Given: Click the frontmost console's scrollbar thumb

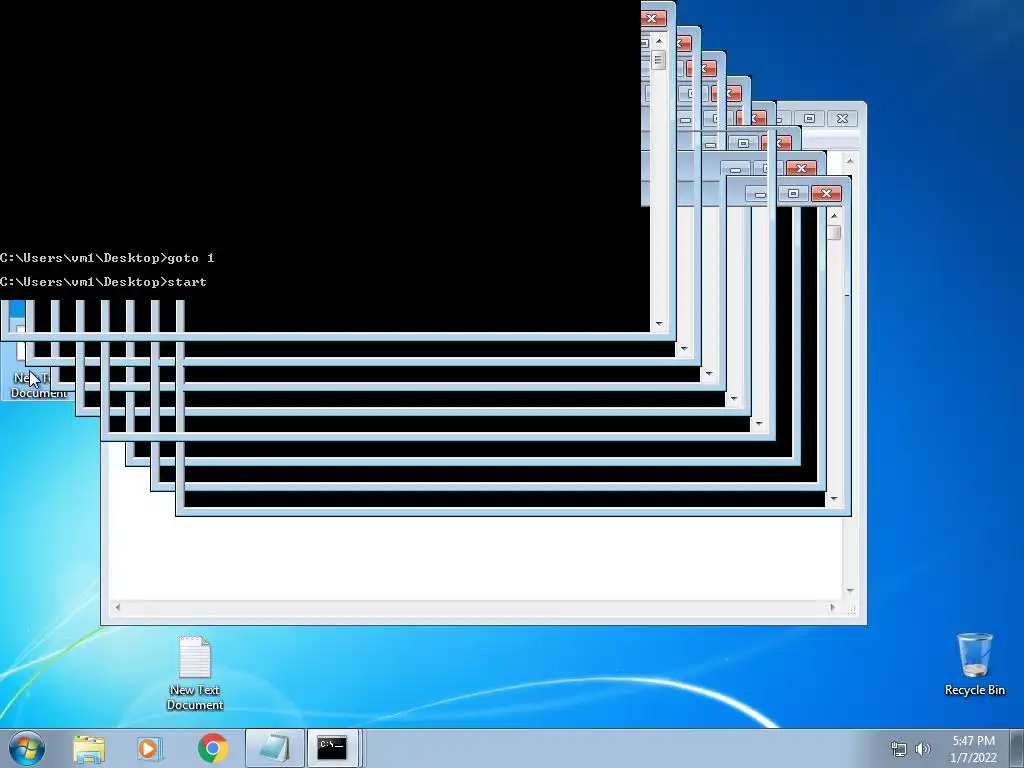Looking at the screenshot, I should click(658, 61).
